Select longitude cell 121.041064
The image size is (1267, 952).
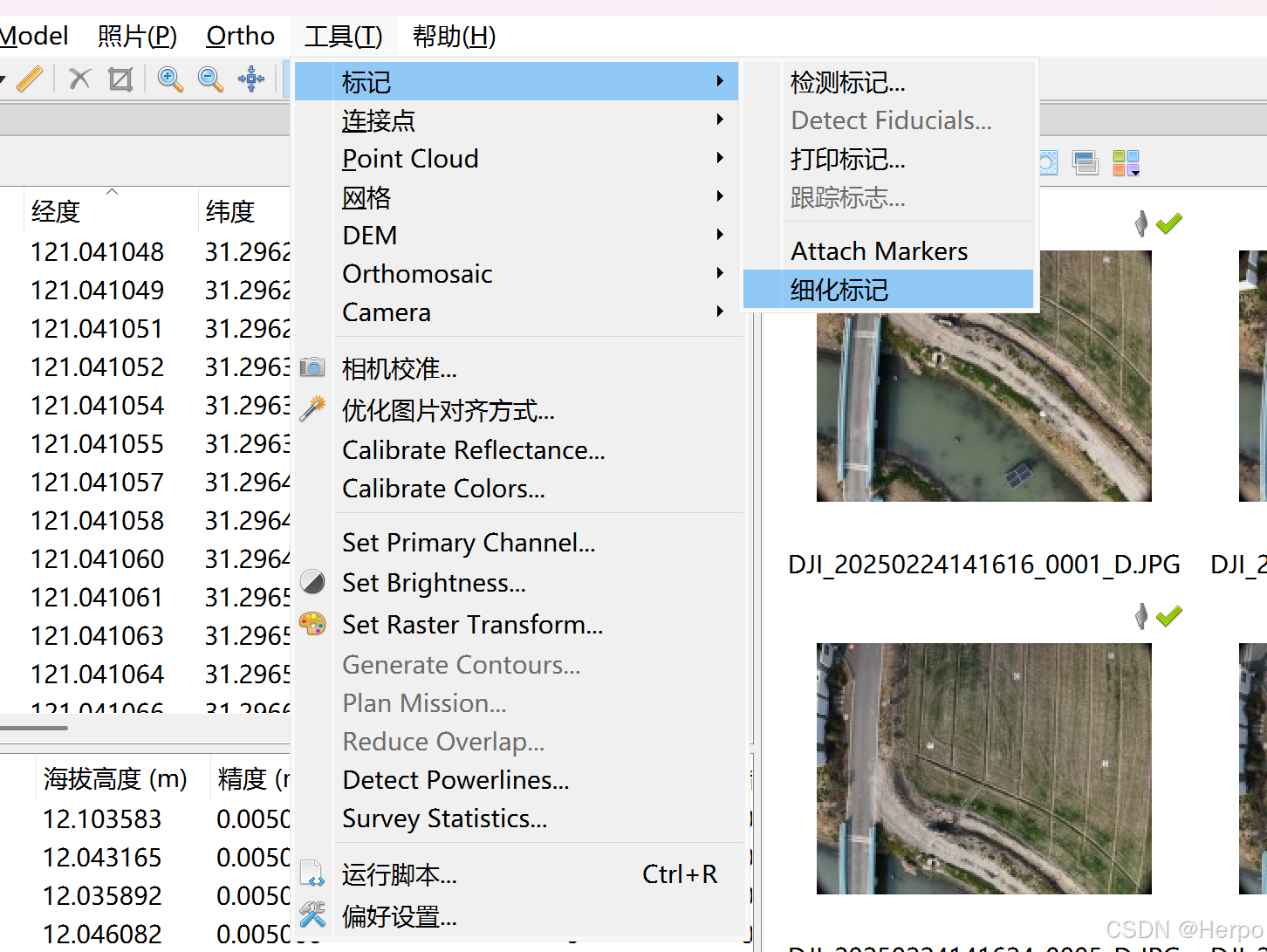(97, 674)
